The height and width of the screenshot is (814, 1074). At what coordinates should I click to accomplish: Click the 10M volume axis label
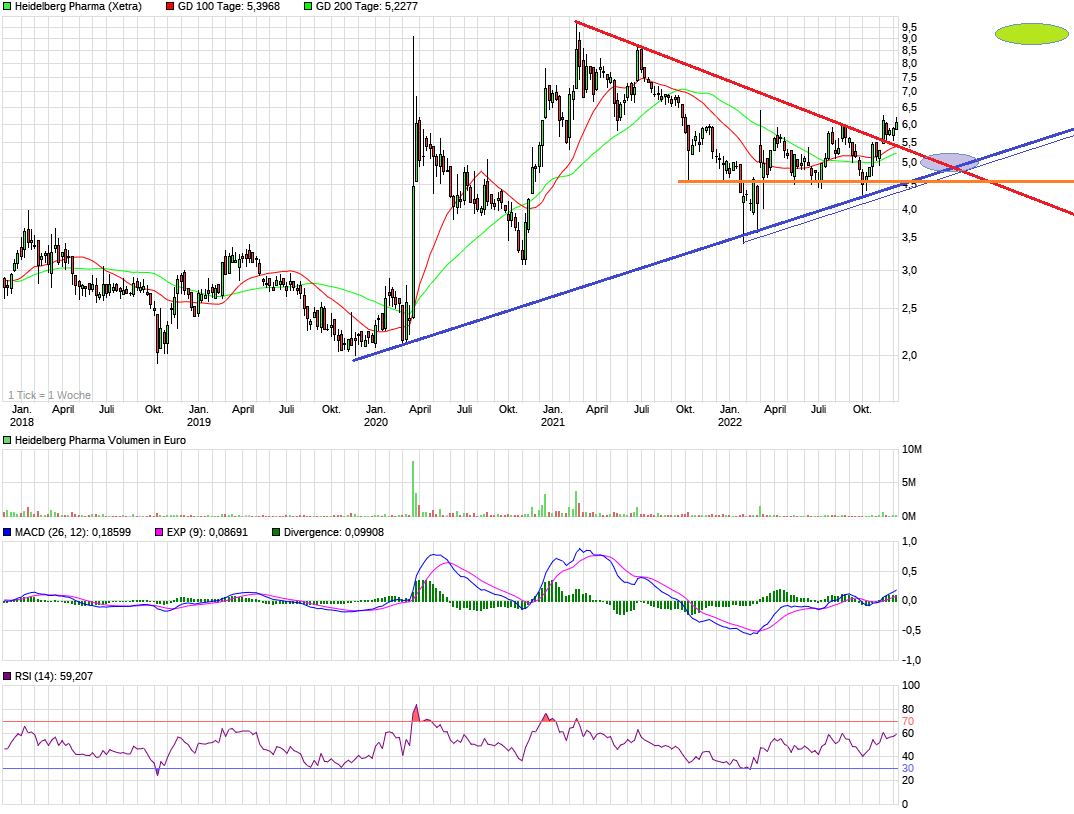pyautogui.click(x=912, y=449)
